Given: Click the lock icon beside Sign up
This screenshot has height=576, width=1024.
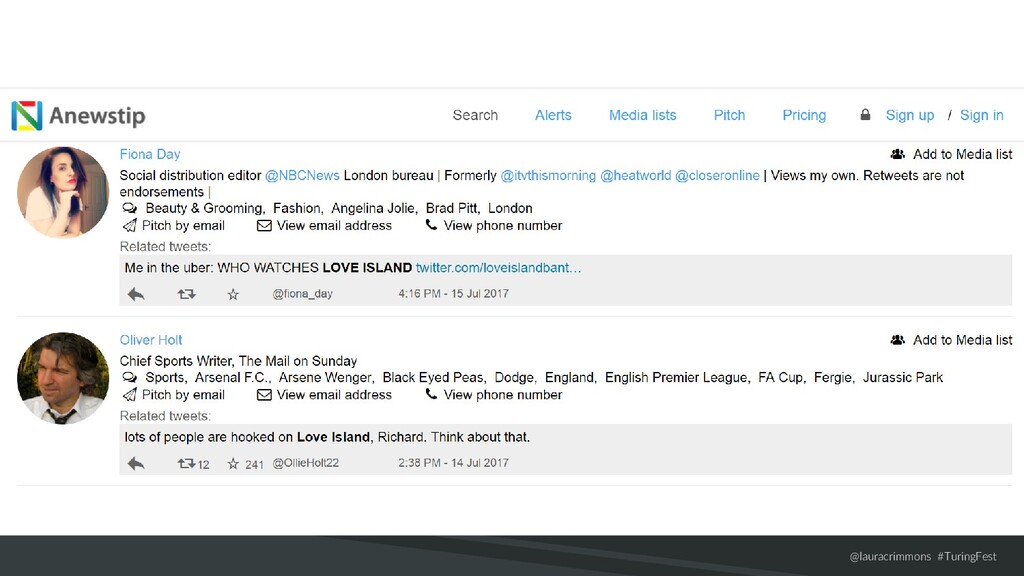Looking at the screenshot, I should tap(865, 115).
